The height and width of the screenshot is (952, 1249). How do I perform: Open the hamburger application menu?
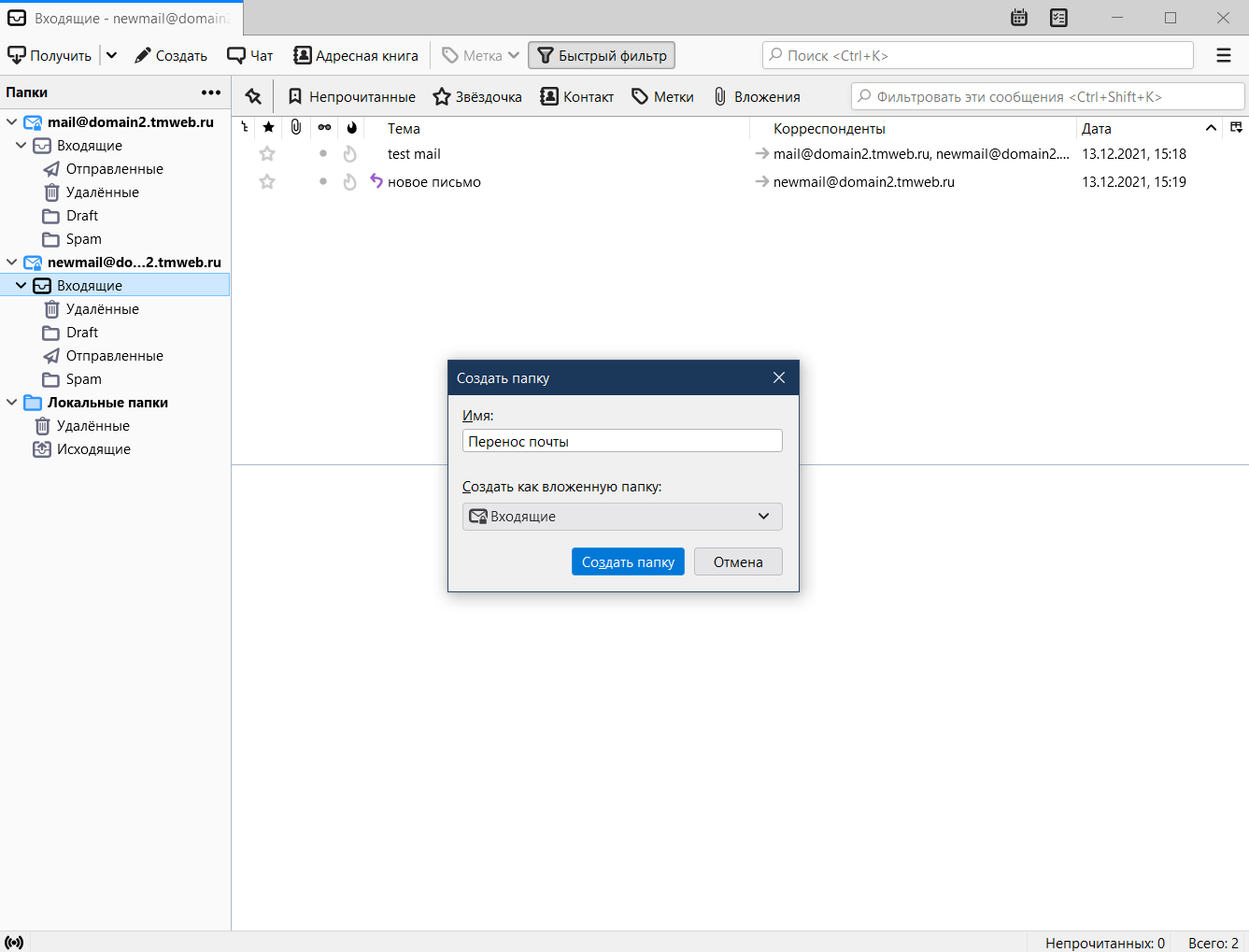(1223, 56)
